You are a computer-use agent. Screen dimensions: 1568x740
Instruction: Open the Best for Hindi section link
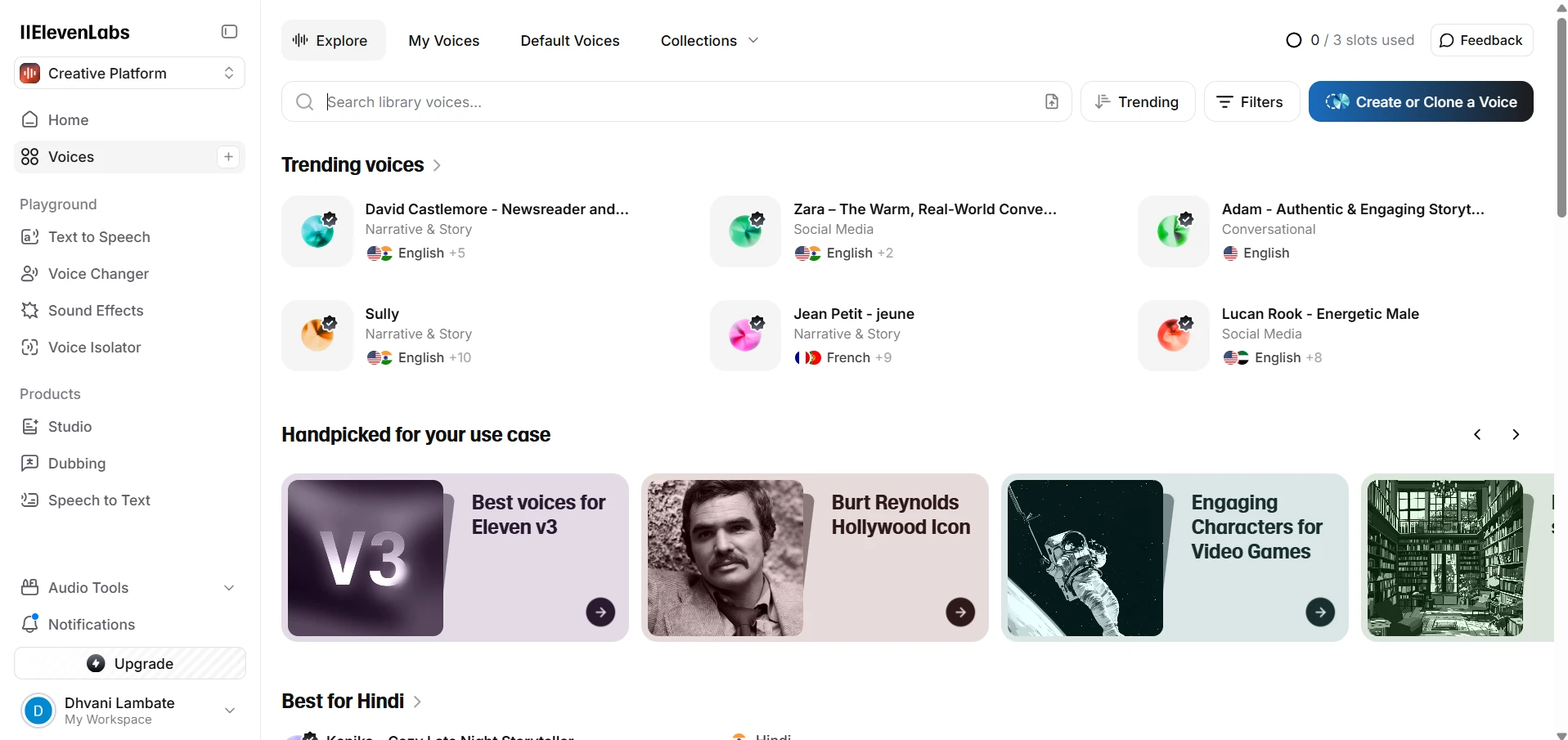pos(352,702)
